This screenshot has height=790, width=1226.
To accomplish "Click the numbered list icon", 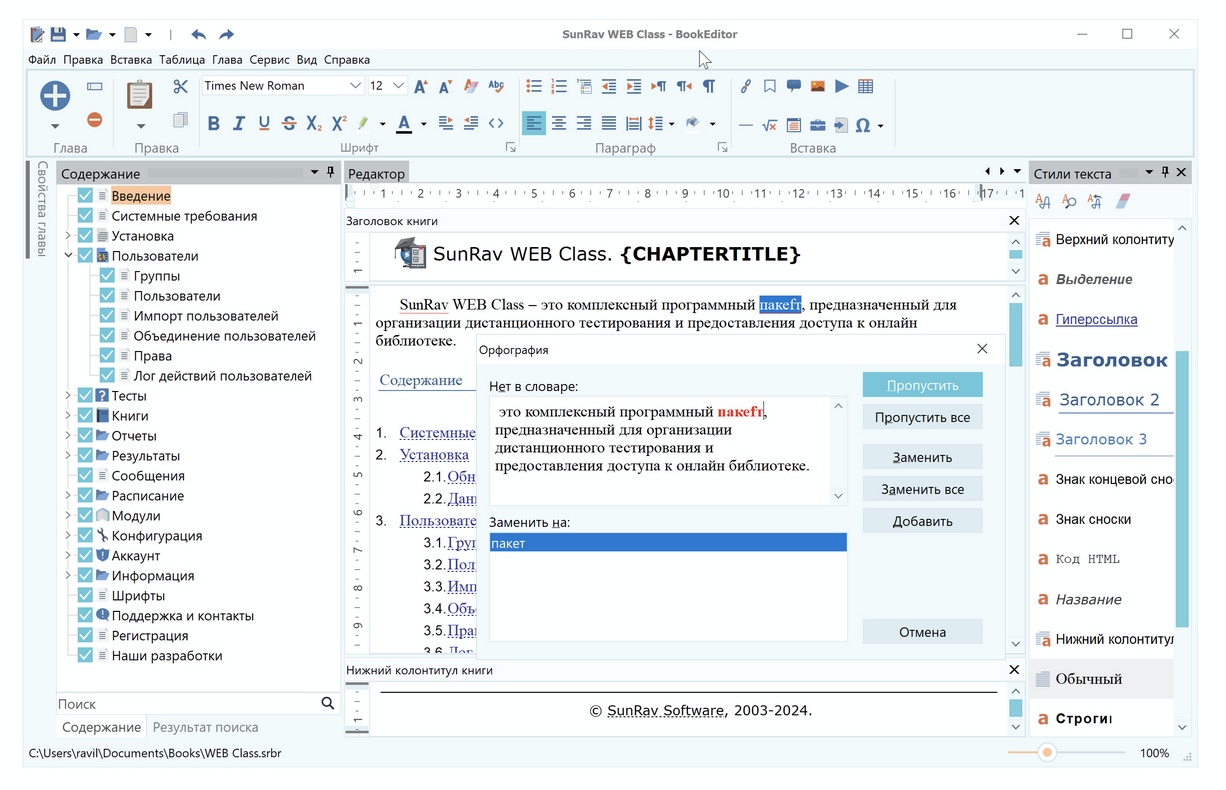I will tap(559, 86).
